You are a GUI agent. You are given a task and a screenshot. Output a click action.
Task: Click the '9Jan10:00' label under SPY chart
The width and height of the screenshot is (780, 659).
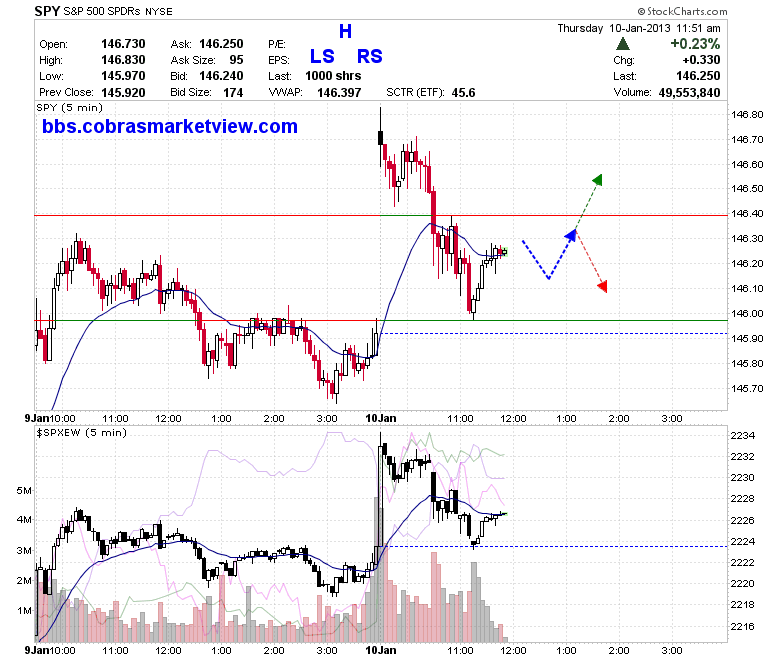pyautogui.click(x=50, y=418)
